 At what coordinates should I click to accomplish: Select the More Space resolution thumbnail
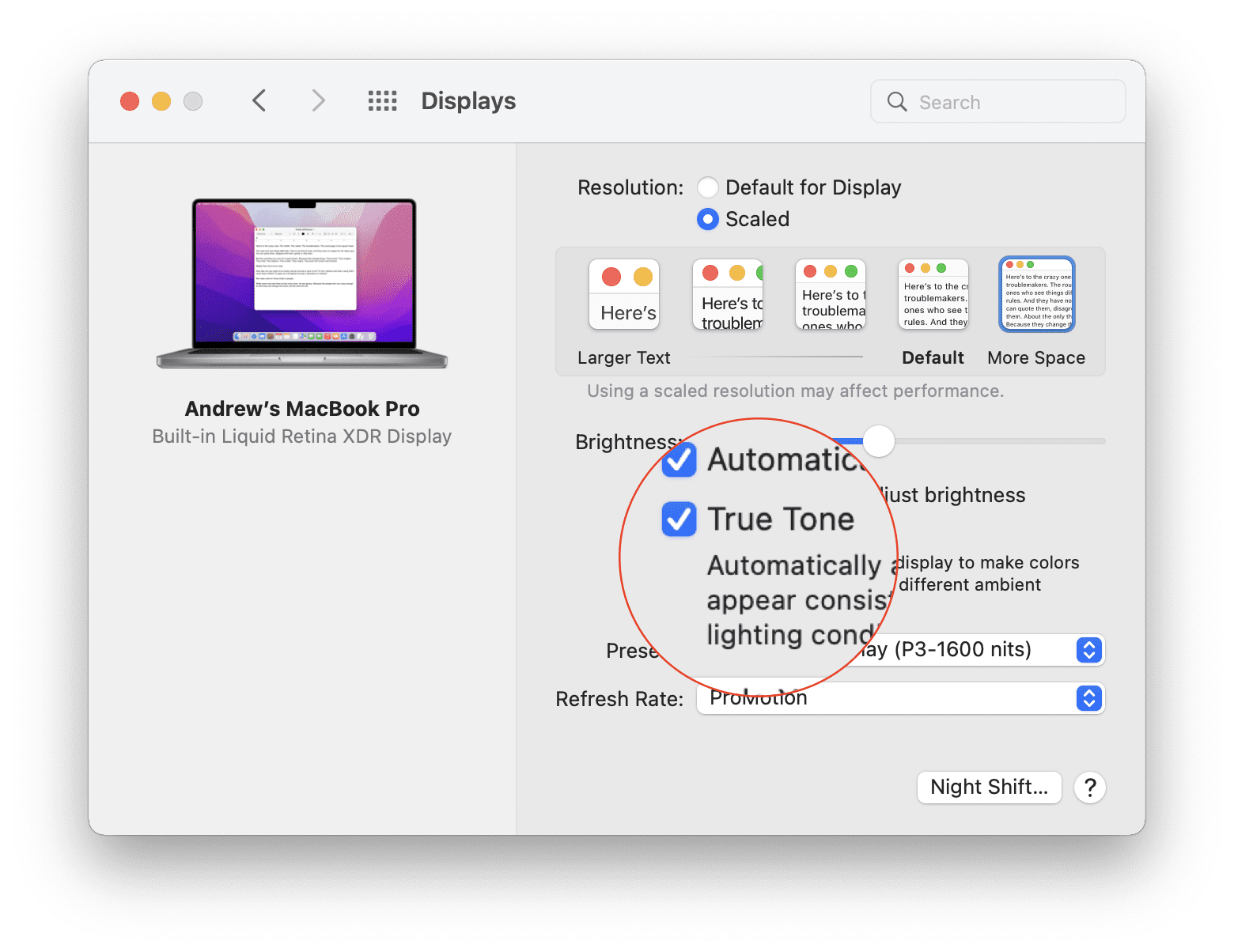pos(1037,294)
